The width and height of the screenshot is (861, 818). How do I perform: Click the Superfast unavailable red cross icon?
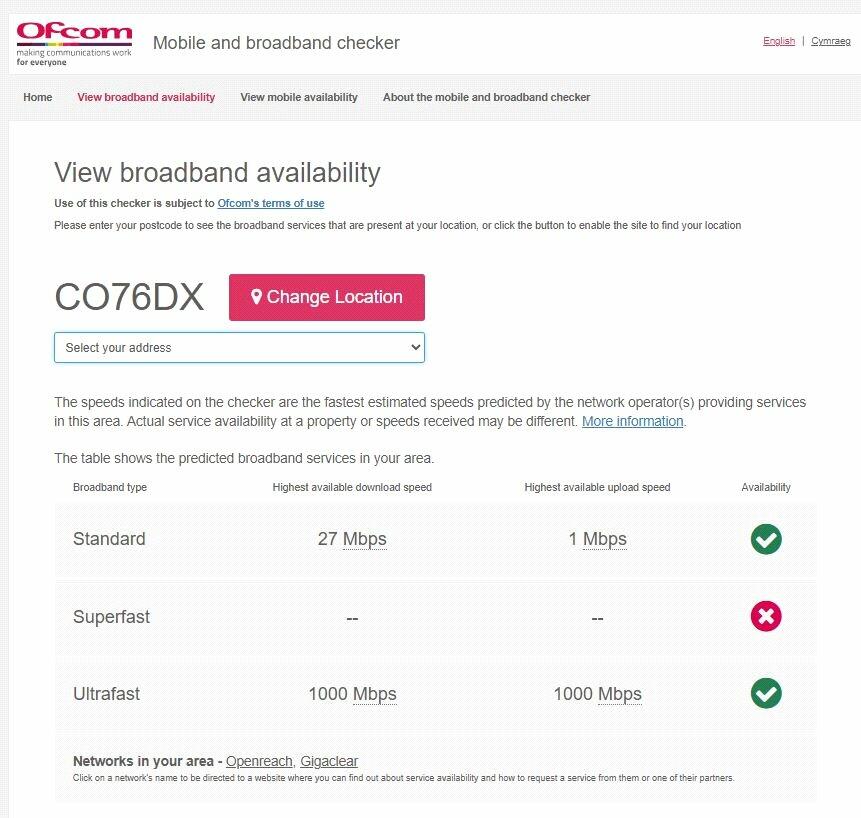pyautogui.click(x=766, y=616)
